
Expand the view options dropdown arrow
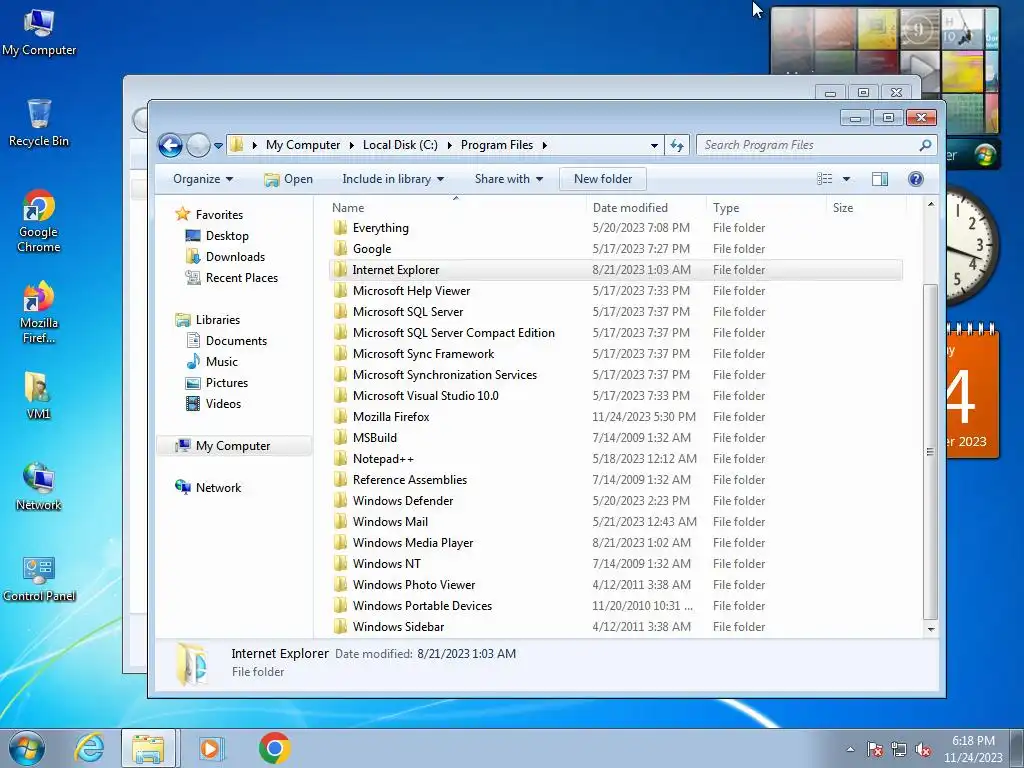pyautogui.click(x=846, y=179)
